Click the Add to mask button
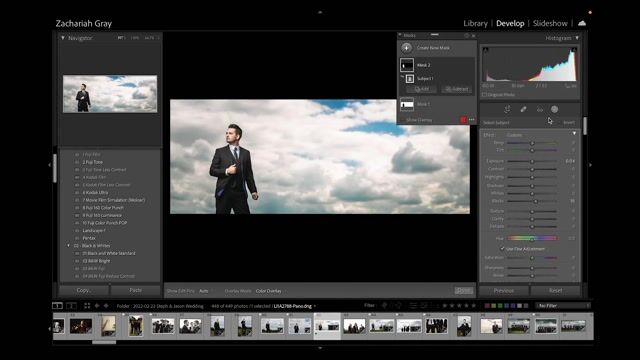This screenshot has height=360, width=640. point(421,89)
